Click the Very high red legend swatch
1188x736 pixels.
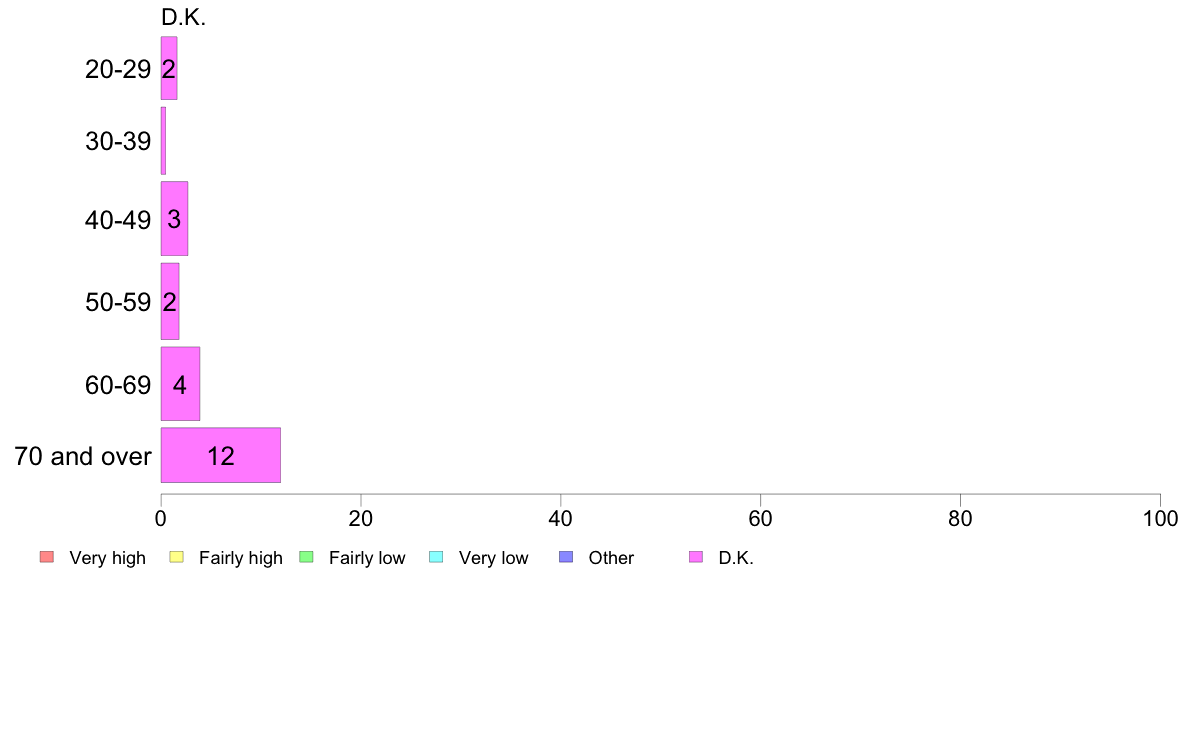pyautogui.click(x=47, y=557)
